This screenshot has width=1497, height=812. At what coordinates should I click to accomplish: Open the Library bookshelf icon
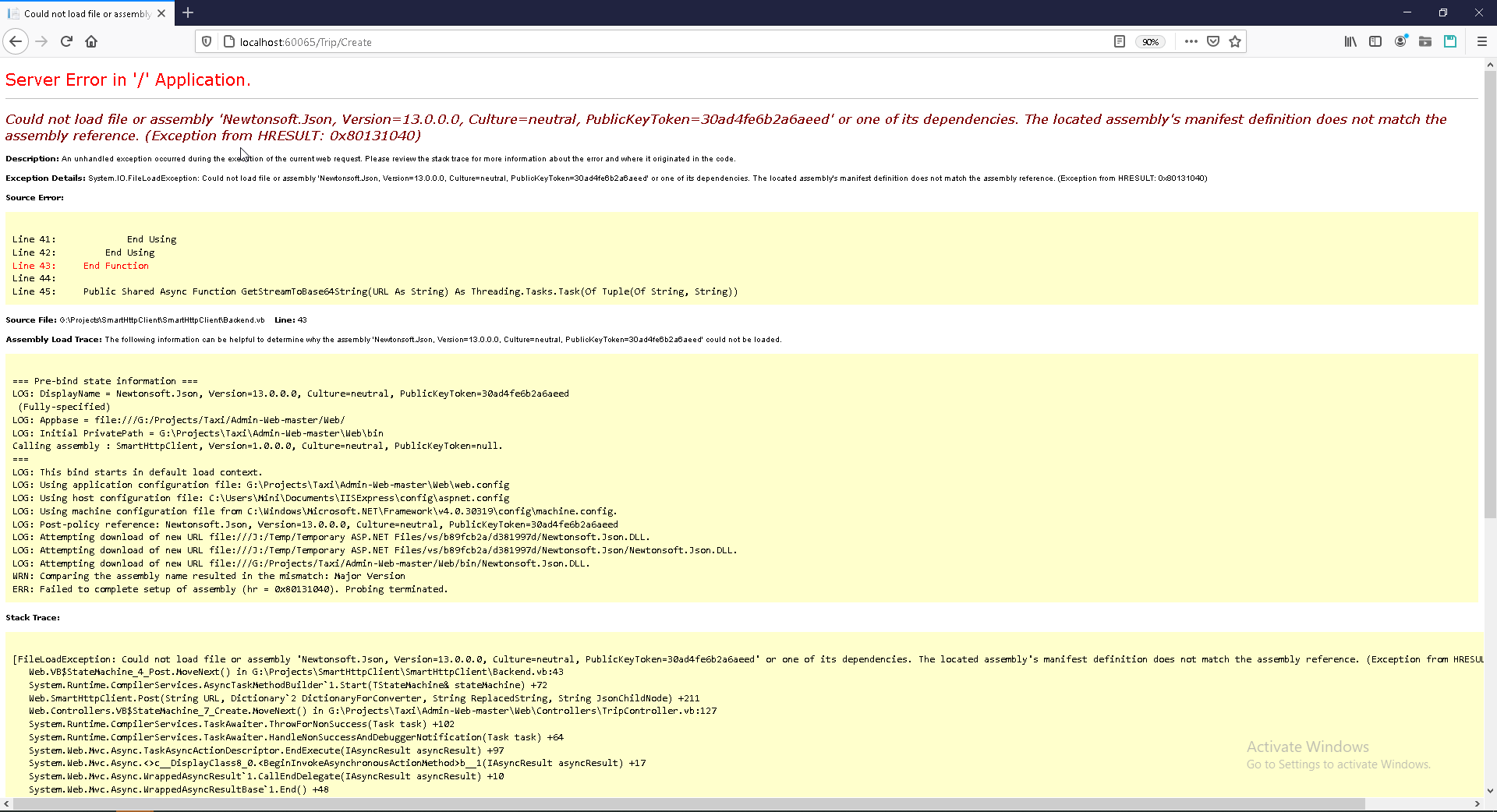pos(1350,41)
